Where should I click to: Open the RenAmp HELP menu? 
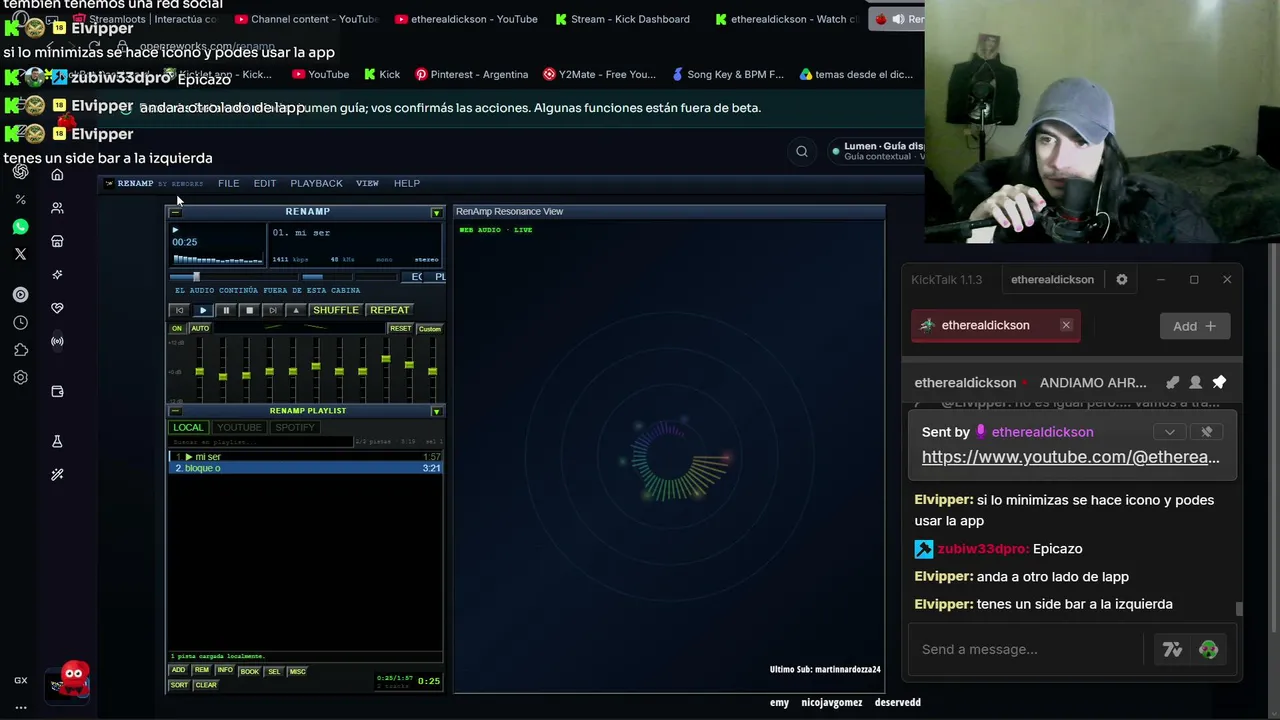[407, 183]
